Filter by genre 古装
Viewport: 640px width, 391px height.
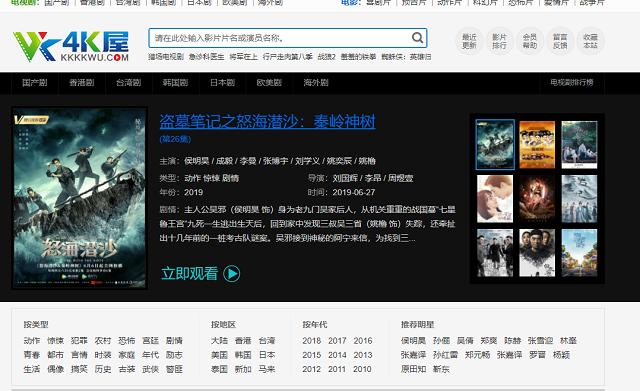coord(127,369)
